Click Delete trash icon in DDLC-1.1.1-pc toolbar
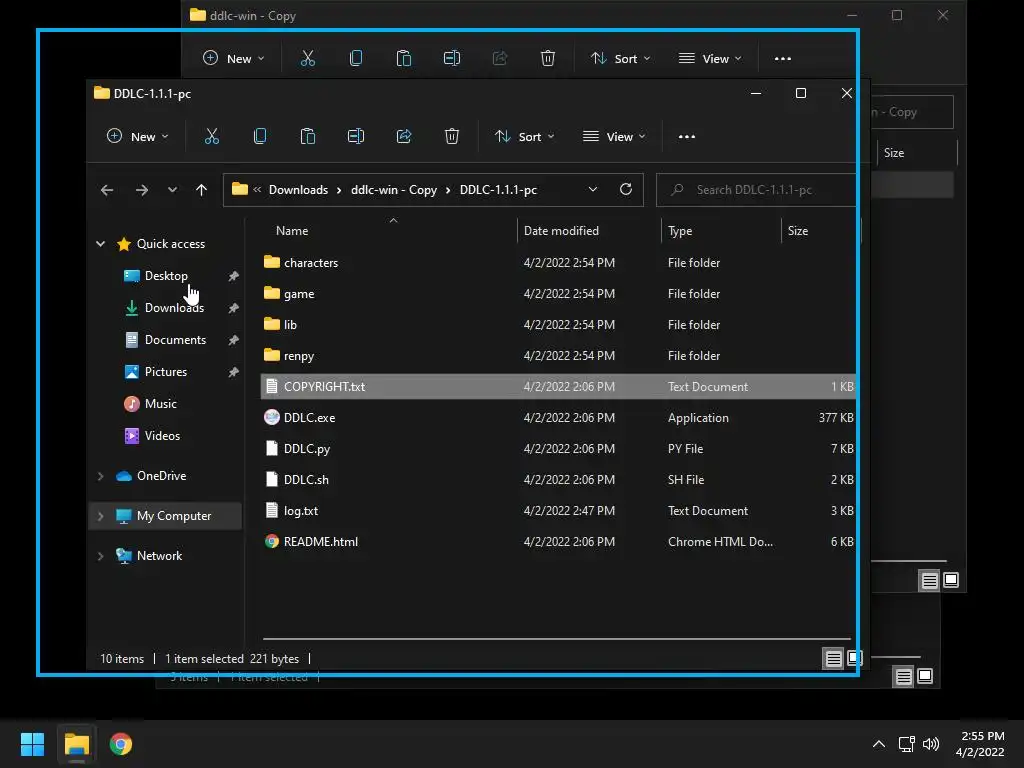This screenshot has width=1024, height=768. coord(452,136)
